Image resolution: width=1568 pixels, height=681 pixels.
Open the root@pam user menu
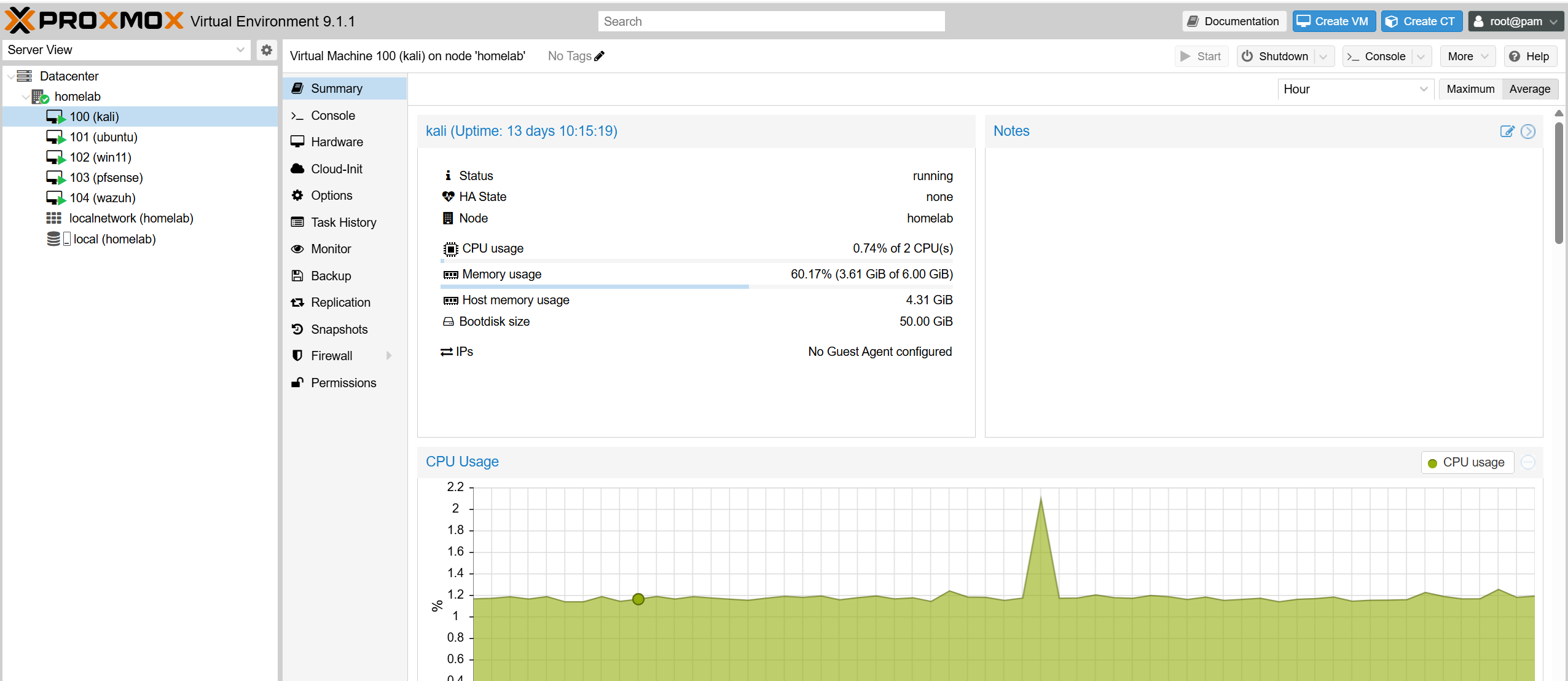pyautogui.click(x=1516, y=22)
